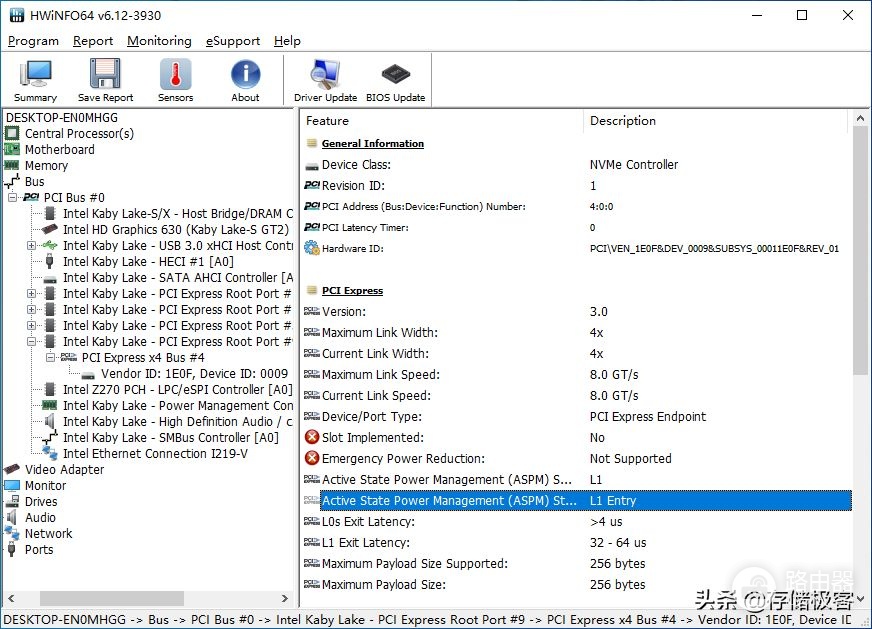Select the Maximum Link Speed row
Viewport: 872px width, 629px height.
[x=577, y=375]
